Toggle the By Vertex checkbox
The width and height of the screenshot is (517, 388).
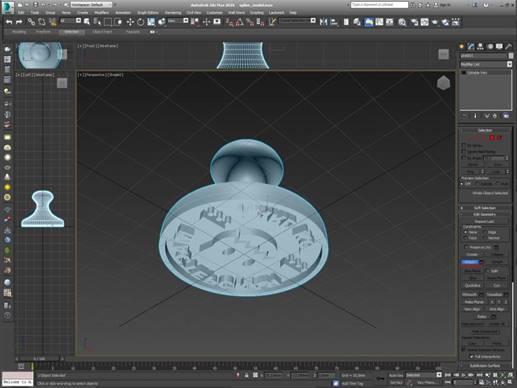click(x=463, y=145)
